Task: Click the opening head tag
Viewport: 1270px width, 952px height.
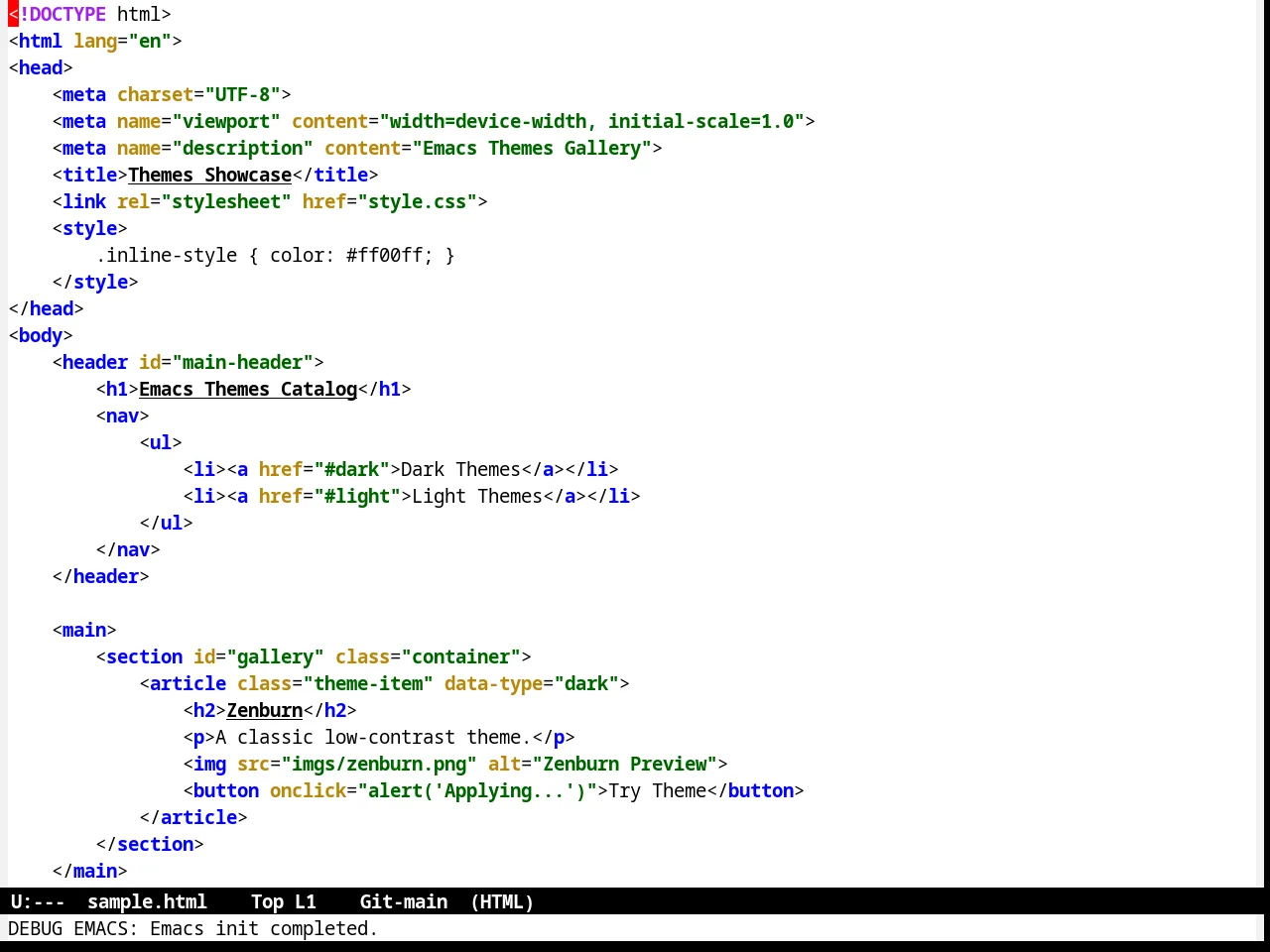Action: point(41,67)
